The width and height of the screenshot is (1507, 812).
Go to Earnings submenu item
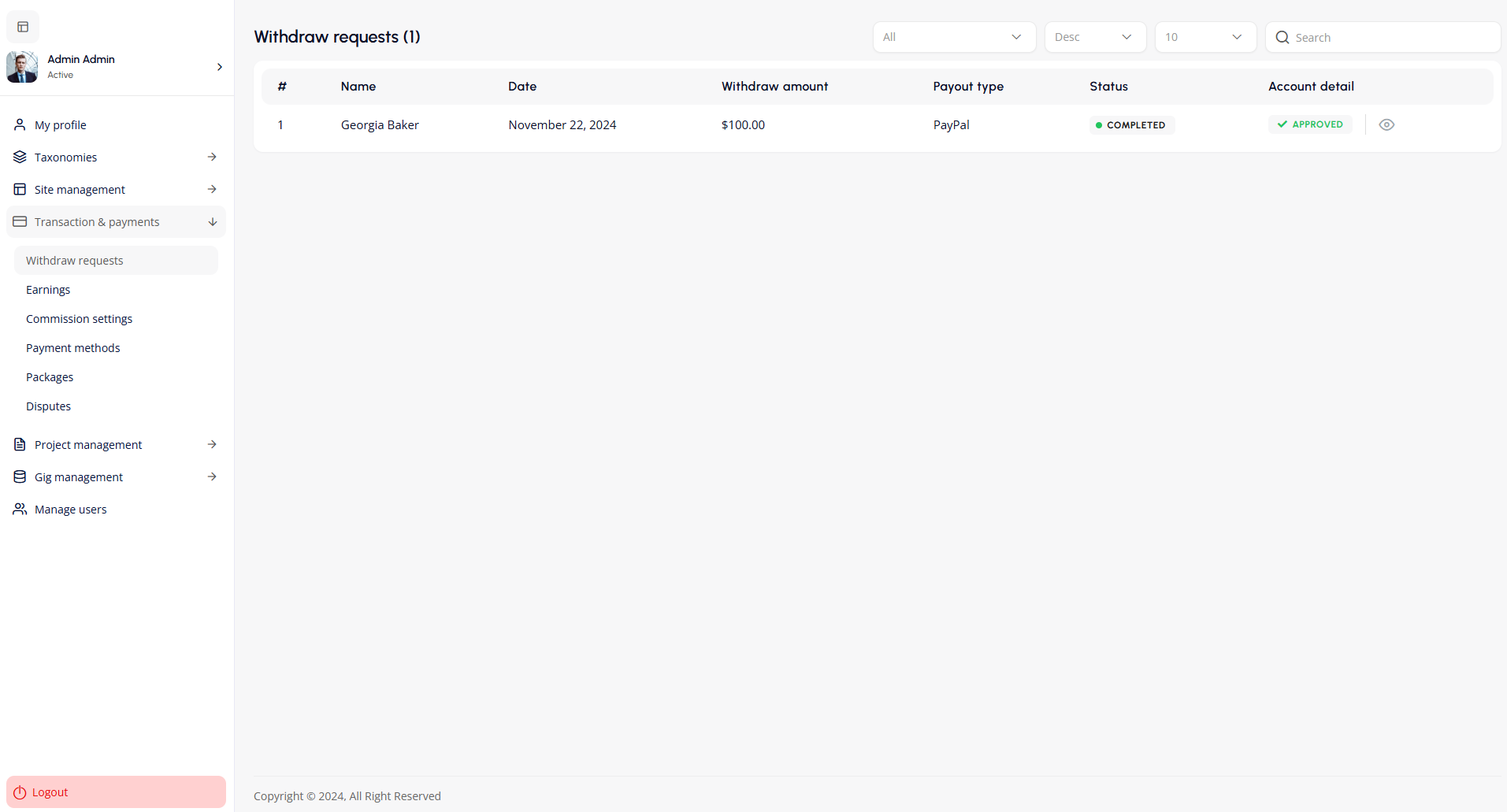click(x=48, y=290)
